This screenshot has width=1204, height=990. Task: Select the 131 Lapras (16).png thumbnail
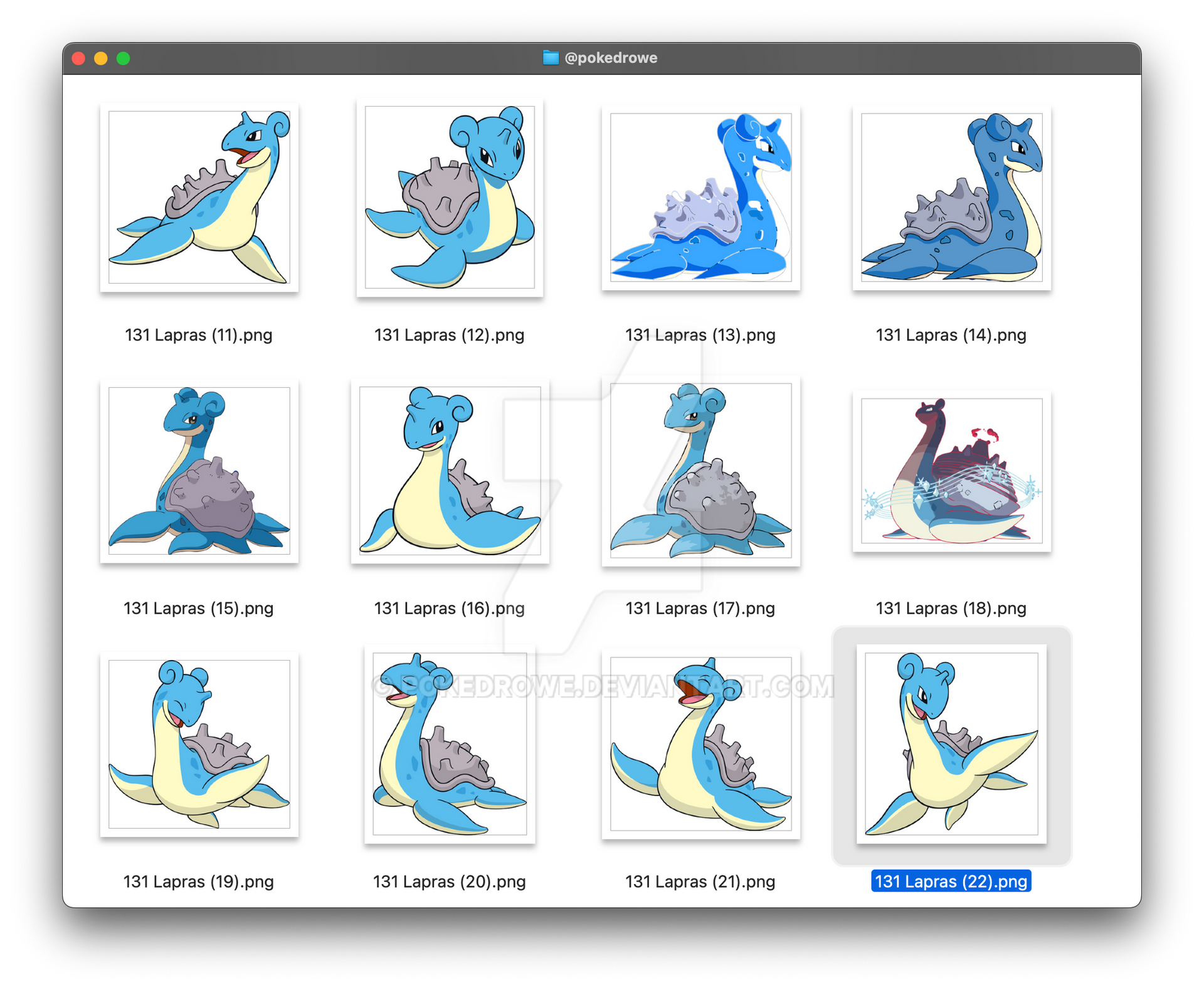450,471
